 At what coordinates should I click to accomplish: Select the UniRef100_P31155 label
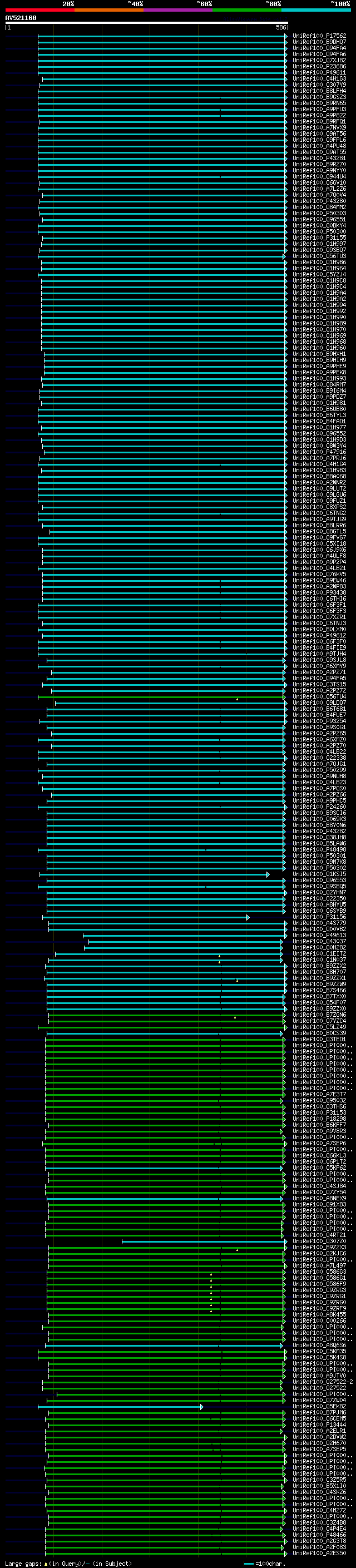(x=319, y=238)
